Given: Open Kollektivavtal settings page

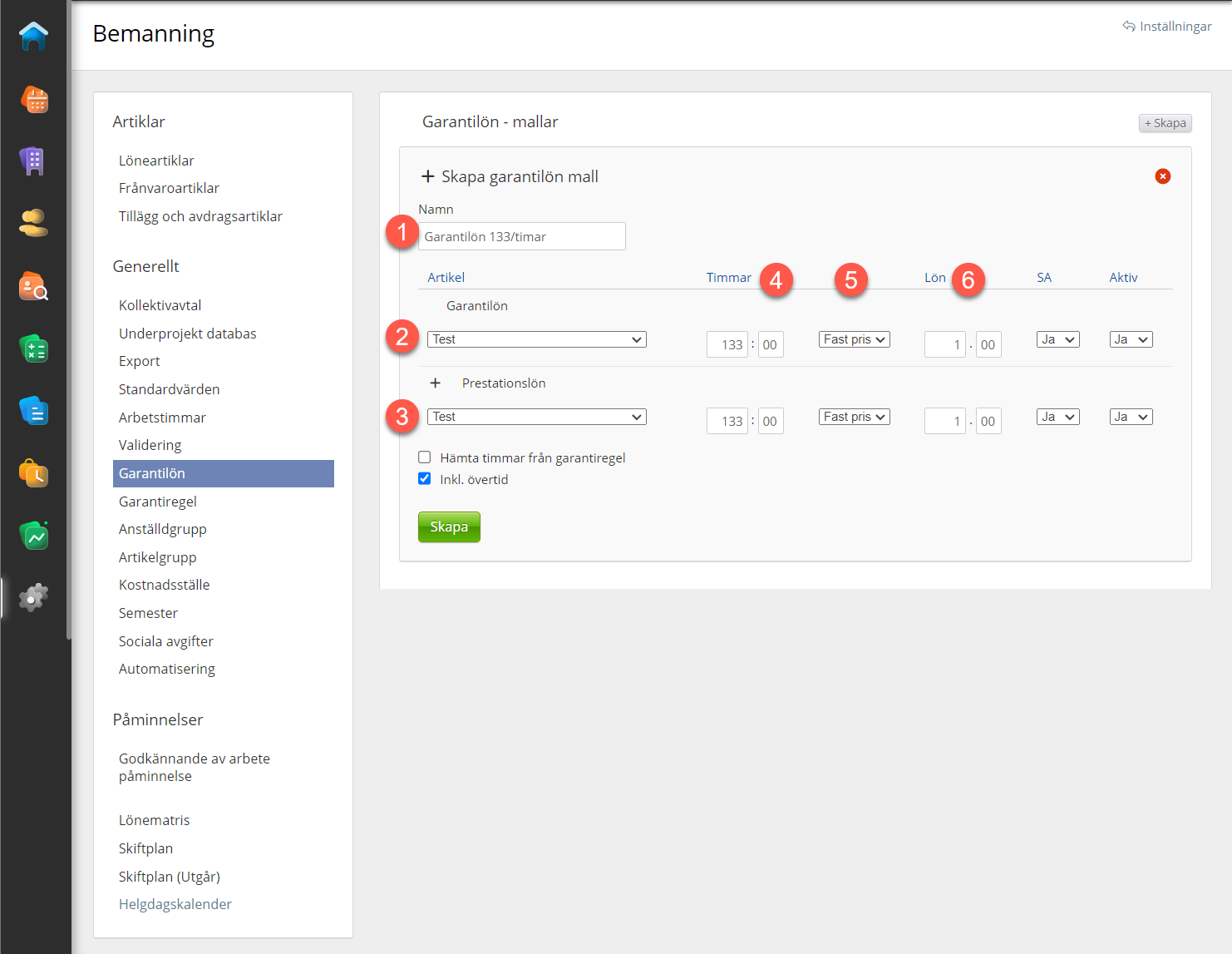Looking at the screenshot, I should [x=160, y=305].
